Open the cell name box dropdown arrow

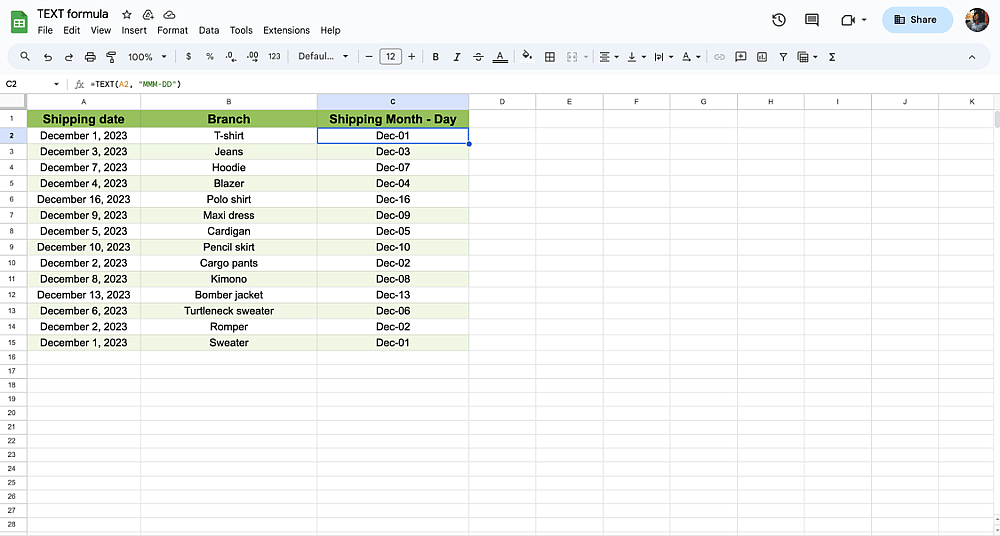tap(56, 84)
